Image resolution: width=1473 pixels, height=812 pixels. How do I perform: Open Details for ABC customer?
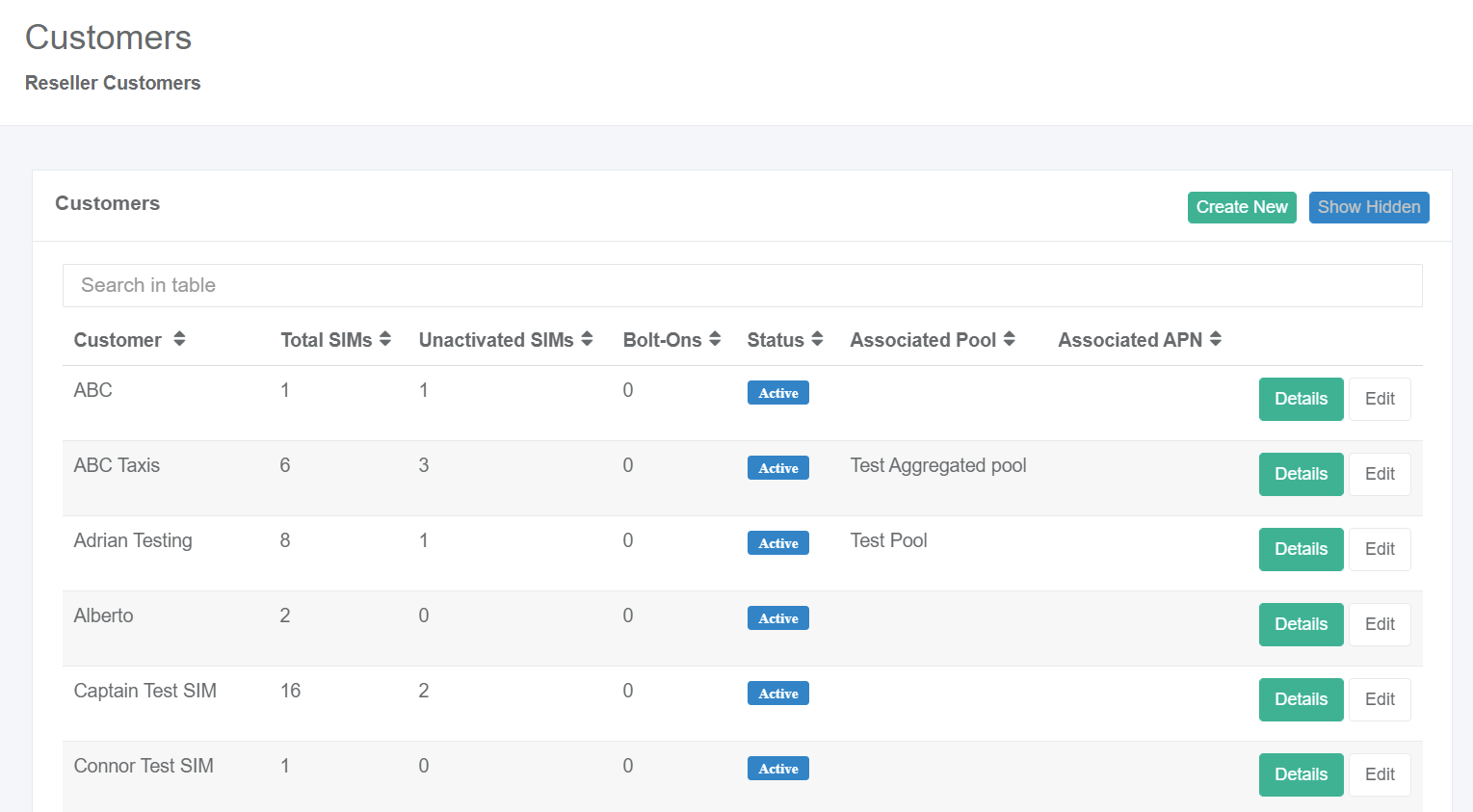tap(1301, 399)
